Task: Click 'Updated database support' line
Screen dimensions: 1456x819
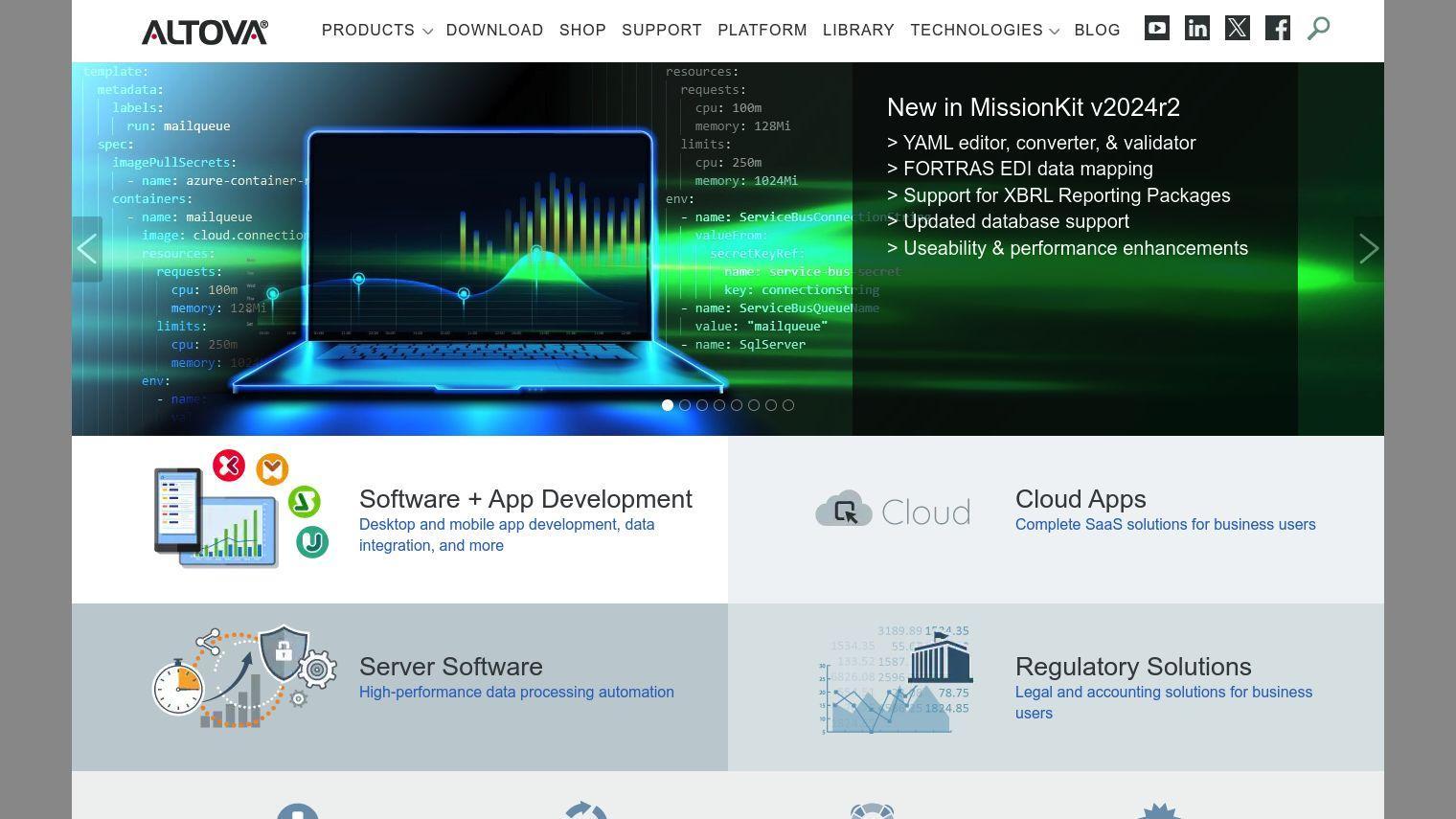Action: pos(1008,221)
